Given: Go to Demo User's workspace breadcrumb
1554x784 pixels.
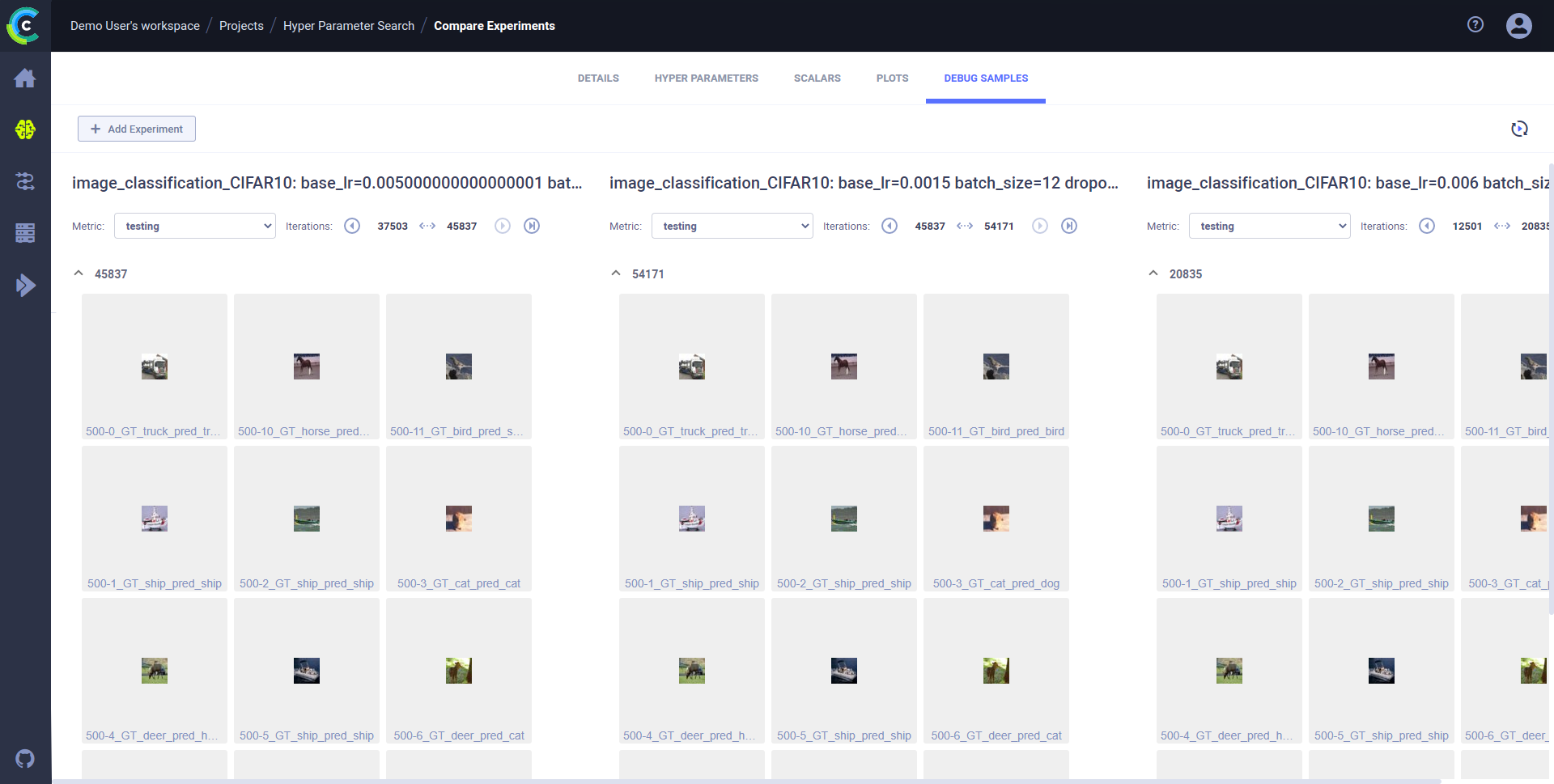Looking at the screenshot, I should [135, 26].
